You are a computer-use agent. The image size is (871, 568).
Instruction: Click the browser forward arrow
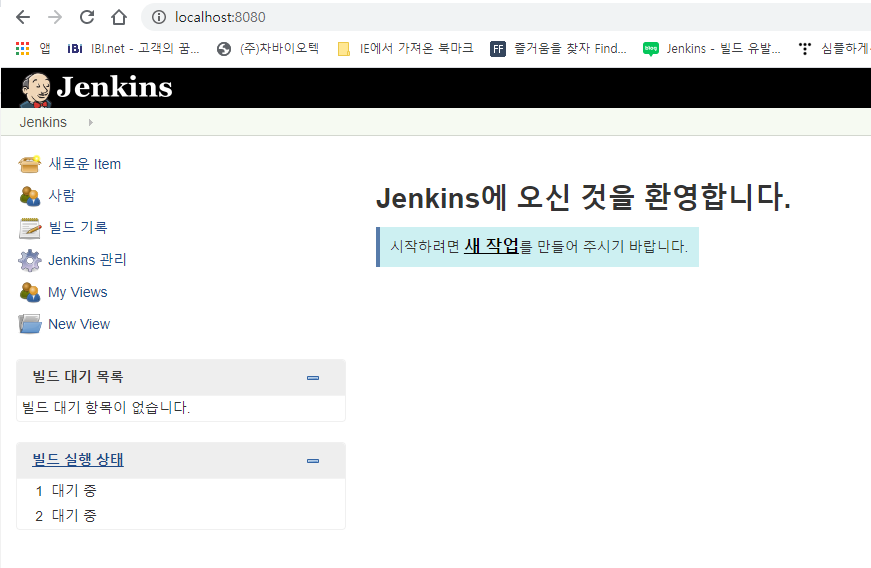pyautogui.click(x=54, y=17)
